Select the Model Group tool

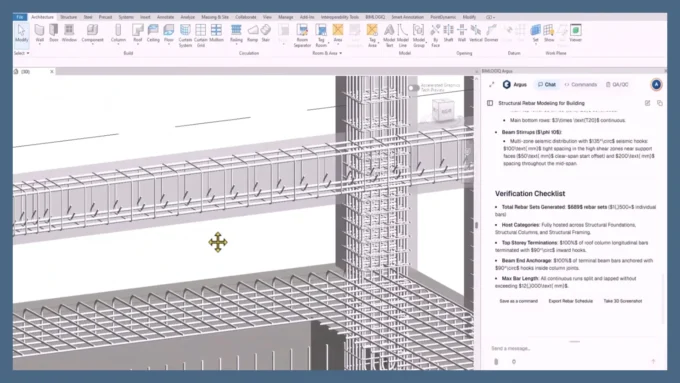(418, 36)
